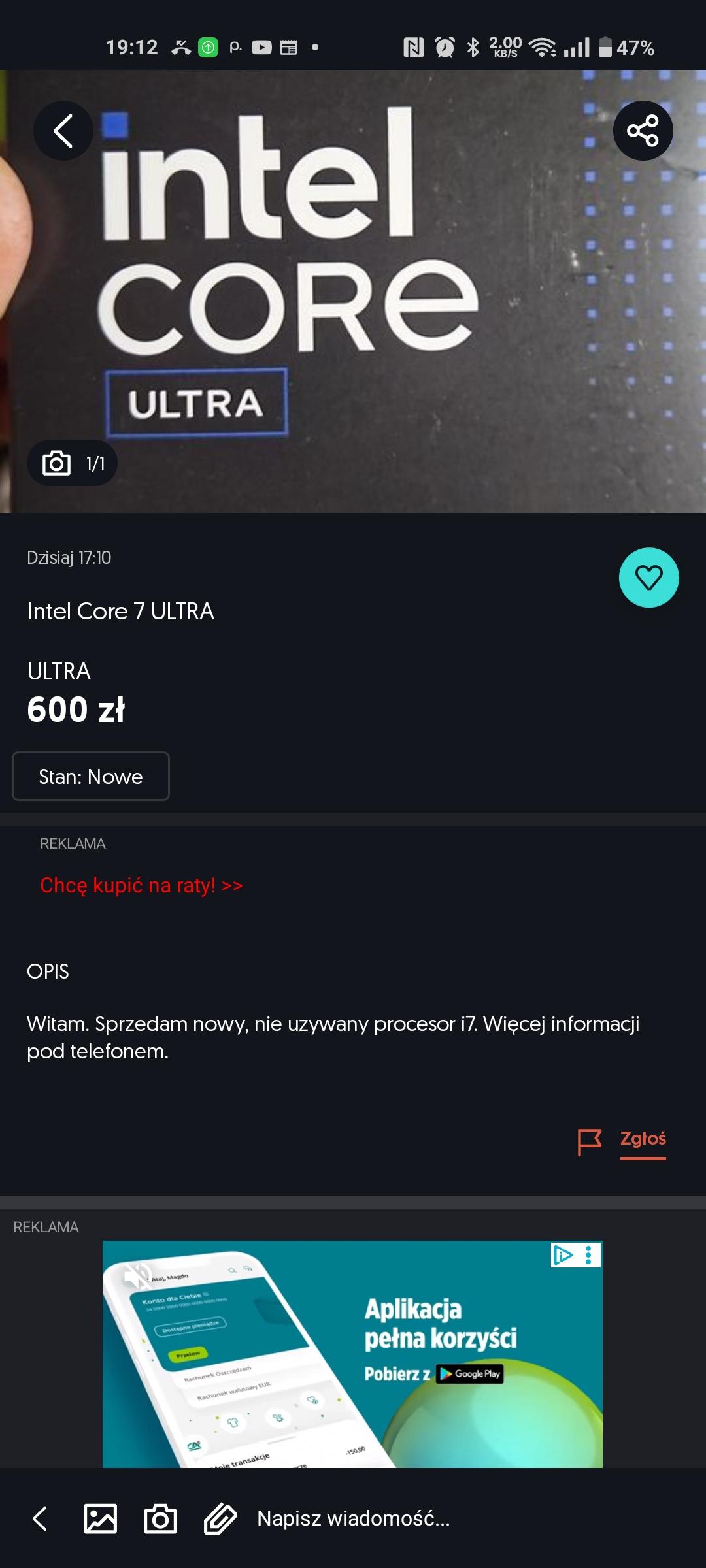Tap the battery 47% status indicator
706x1568 pixels.
tap(626, 48)
